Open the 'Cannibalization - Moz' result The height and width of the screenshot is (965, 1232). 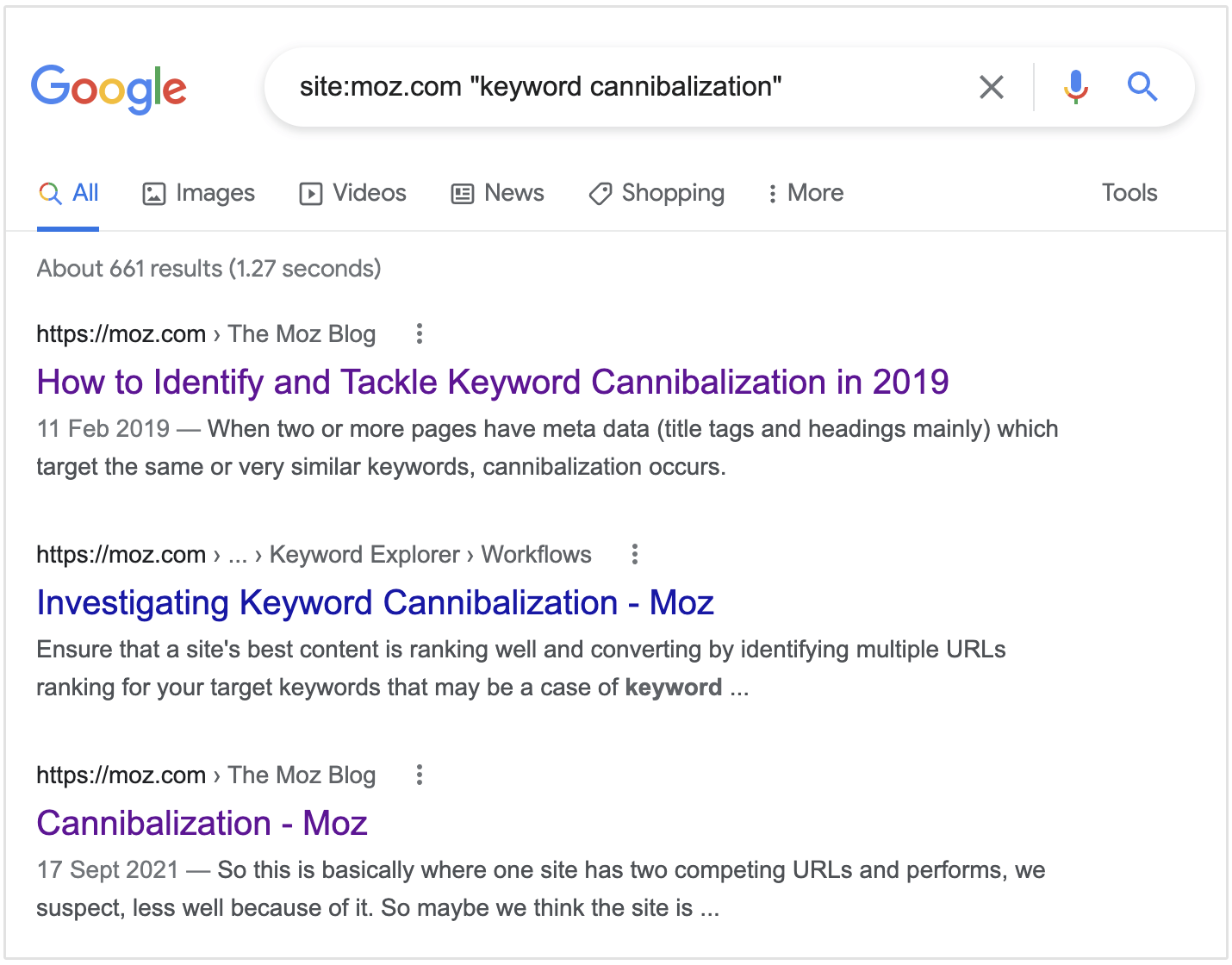pyautogui.click(x=202, y=823)
